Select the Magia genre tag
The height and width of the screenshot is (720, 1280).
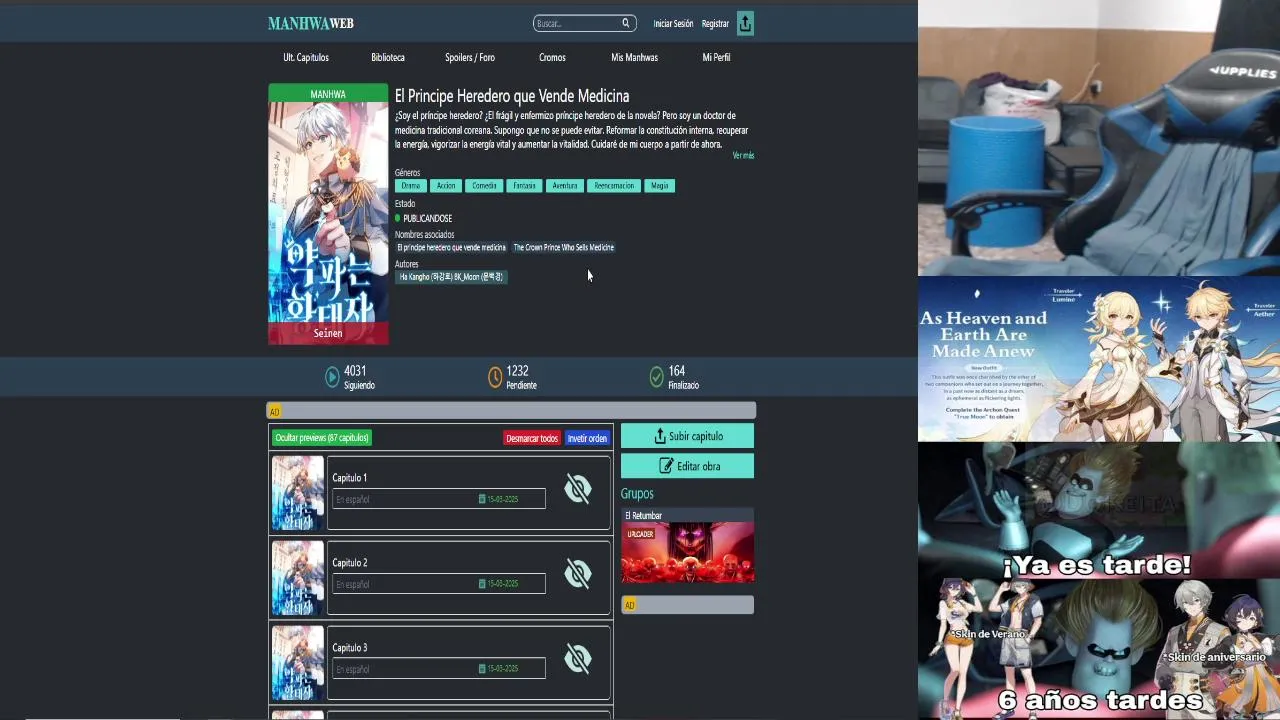coord(660,186)
